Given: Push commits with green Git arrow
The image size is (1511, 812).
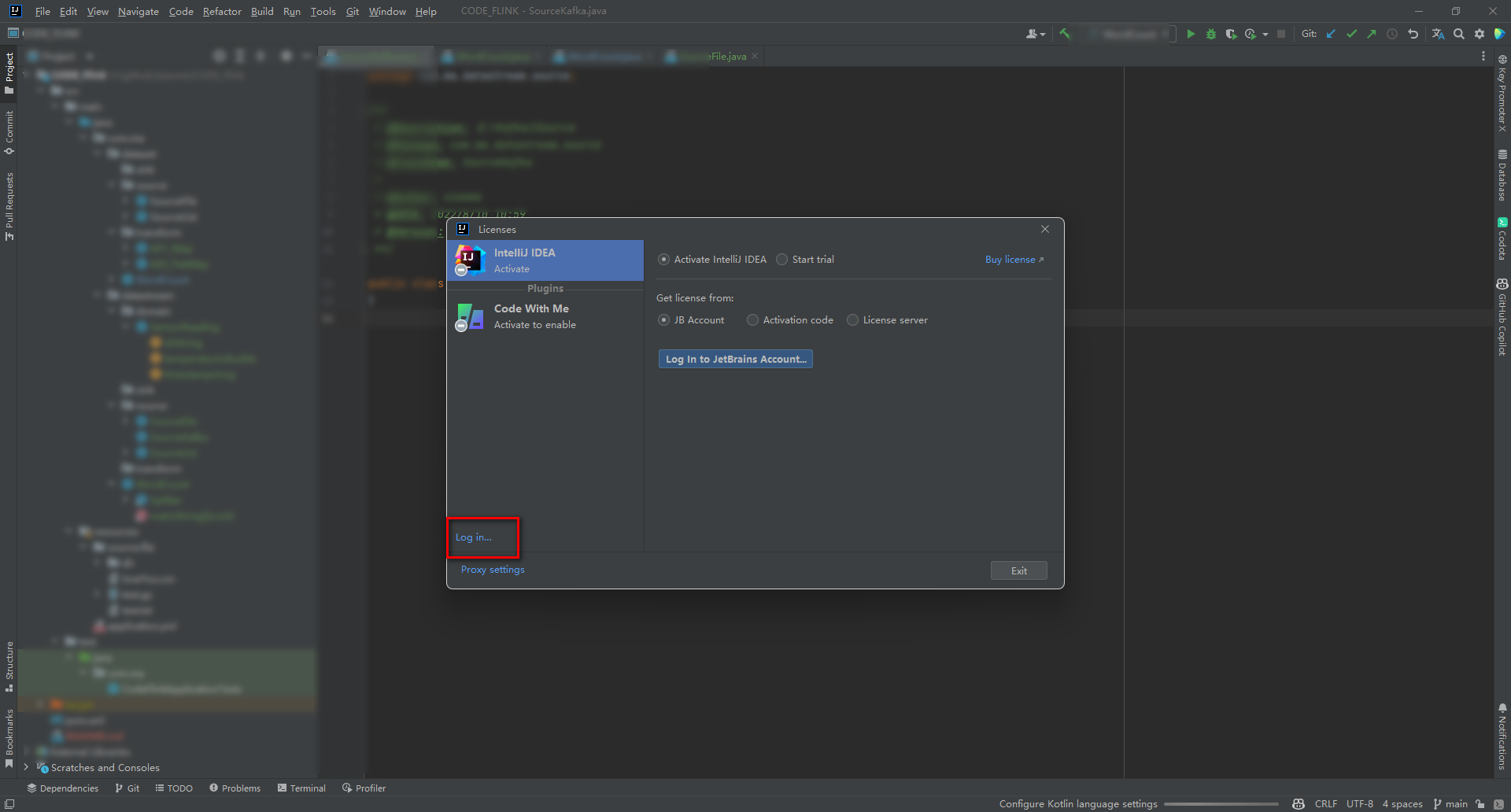Looking at the screenshot, I should (1372, 34).
